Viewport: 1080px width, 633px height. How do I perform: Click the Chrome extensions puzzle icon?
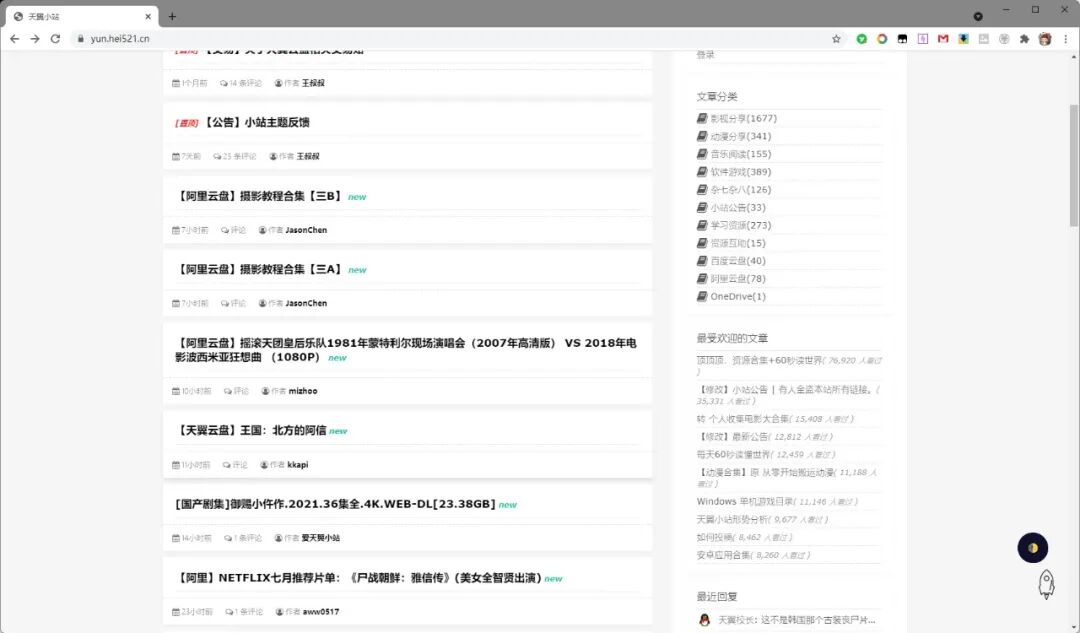pos(1023,38)
